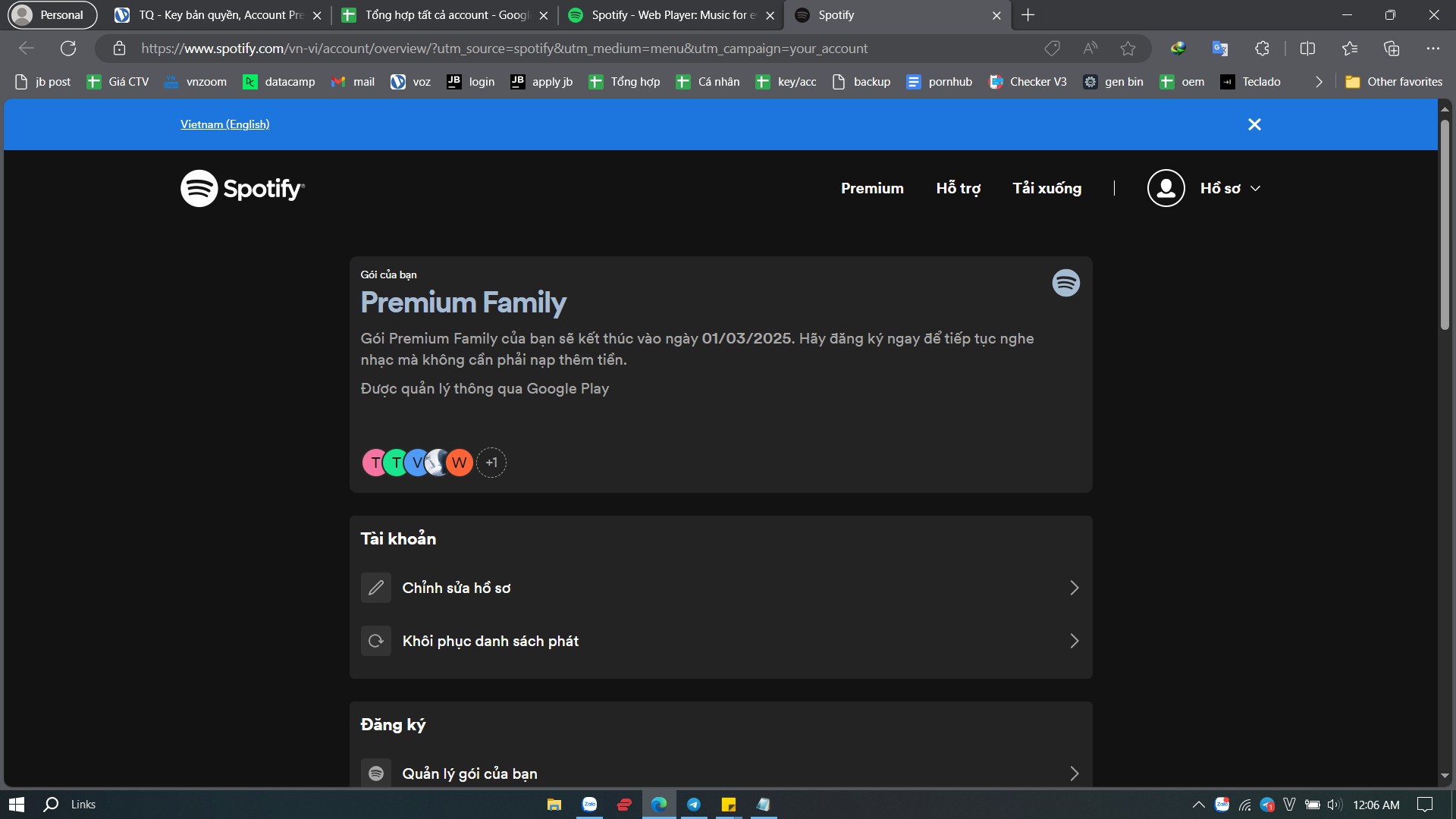Open the apply jb bookmark
1456x819 pixels.
tap(541, 82)
